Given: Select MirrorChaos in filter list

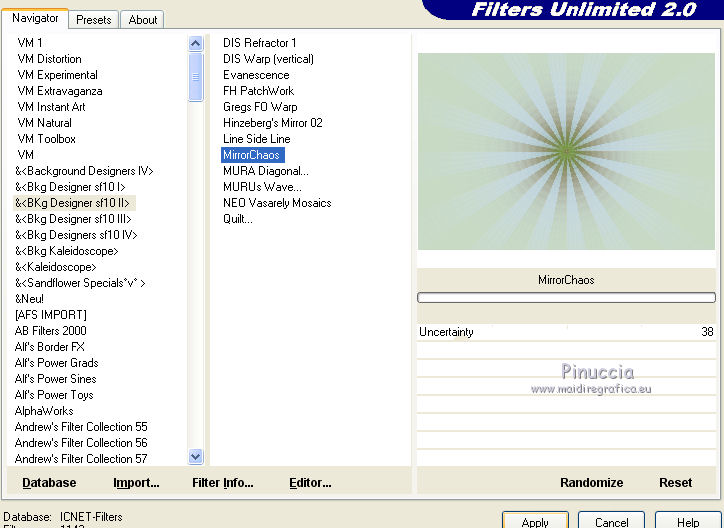Looking at the screenshot, I should click(x=253, y=155).
